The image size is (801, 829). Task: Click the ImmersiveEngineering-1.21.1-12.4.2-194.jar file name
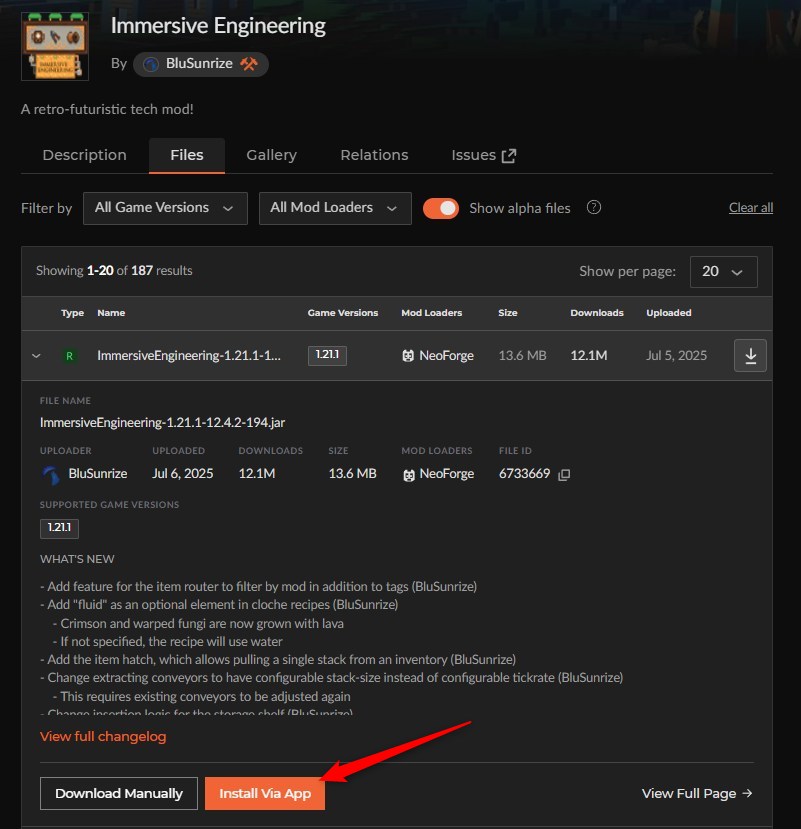point(162,422)
